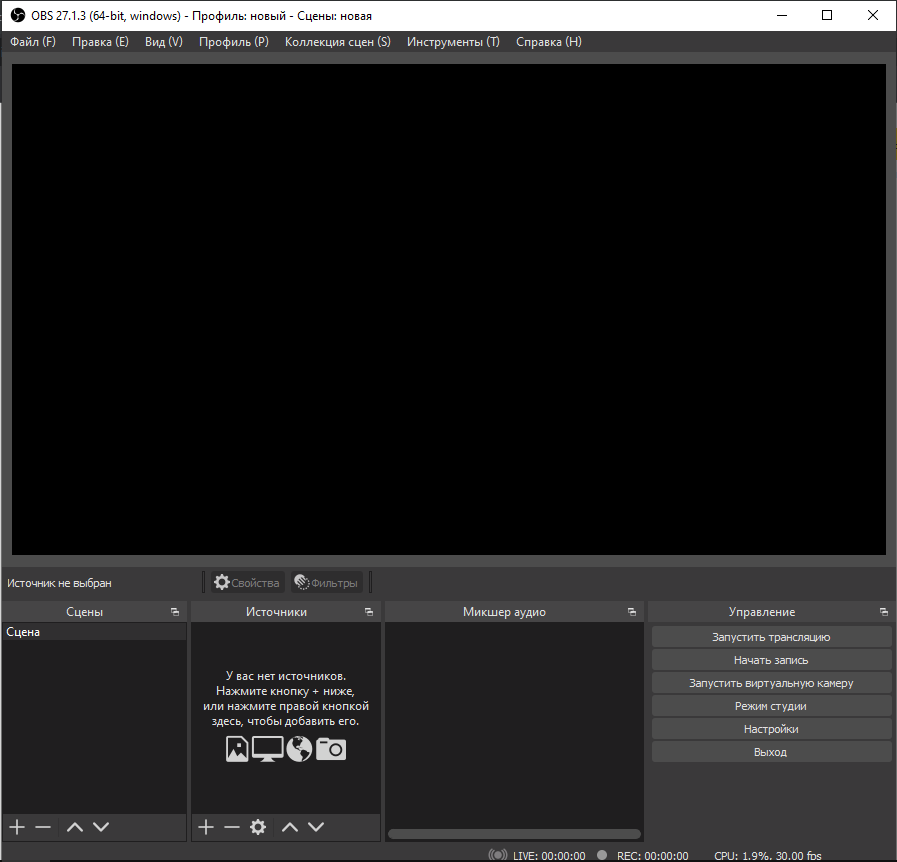Click the camera source icon
The width and height of the screenshot is (897, 862).
tap(331, 749)
